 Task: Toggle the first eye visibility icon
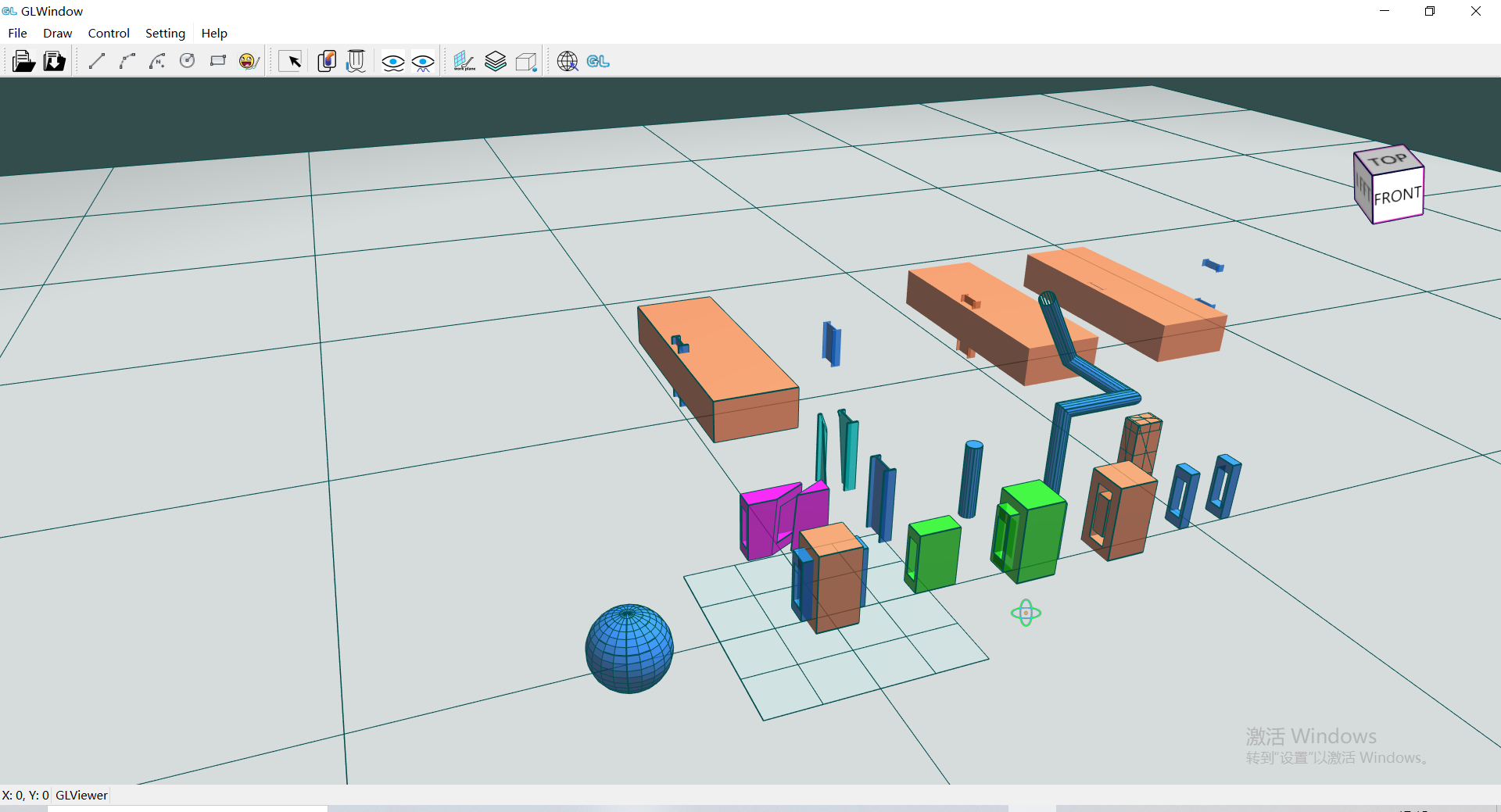pos(393,62)
